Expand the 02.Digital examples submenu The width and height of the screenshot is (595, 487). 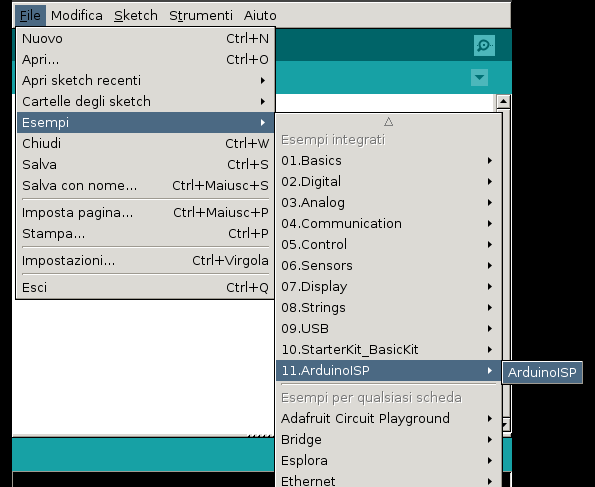click(389, 181)
